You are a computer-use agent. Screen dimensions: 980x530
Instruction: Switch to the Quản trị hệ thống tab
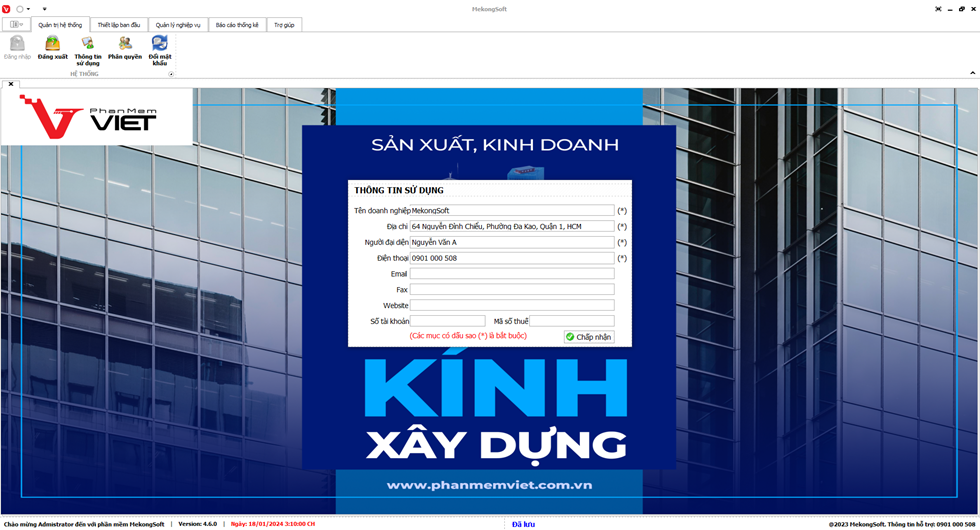[x=60, y=25]
